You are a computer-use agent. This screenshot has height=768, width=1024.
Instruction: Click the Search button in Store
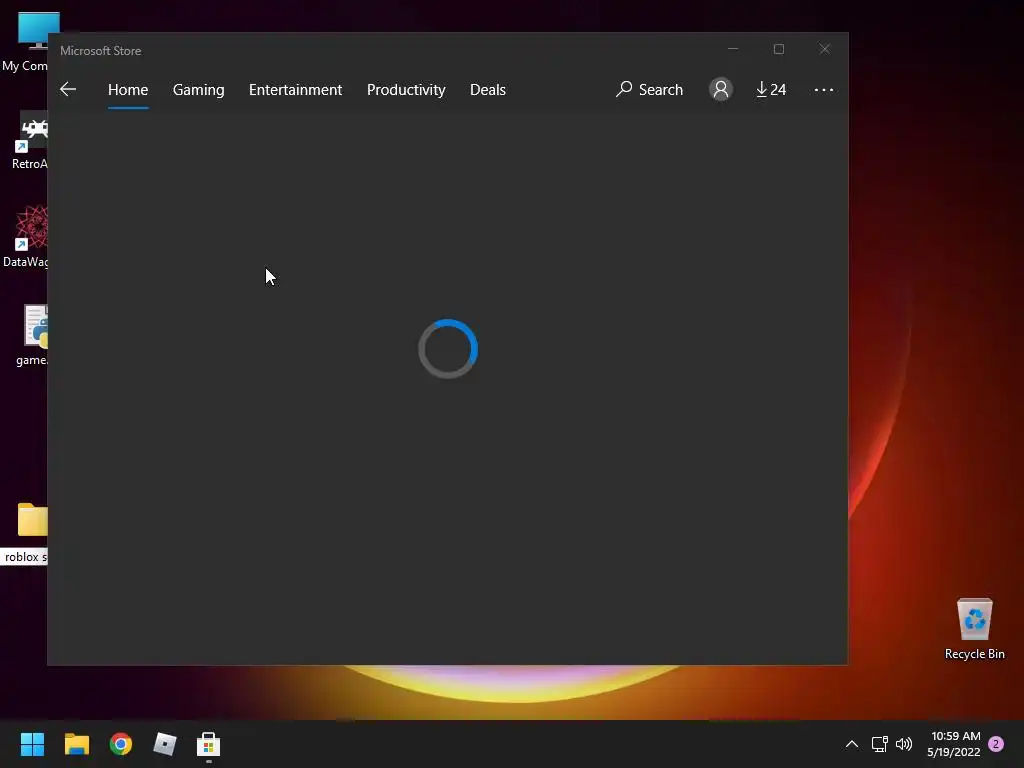(x=649, y=89)
